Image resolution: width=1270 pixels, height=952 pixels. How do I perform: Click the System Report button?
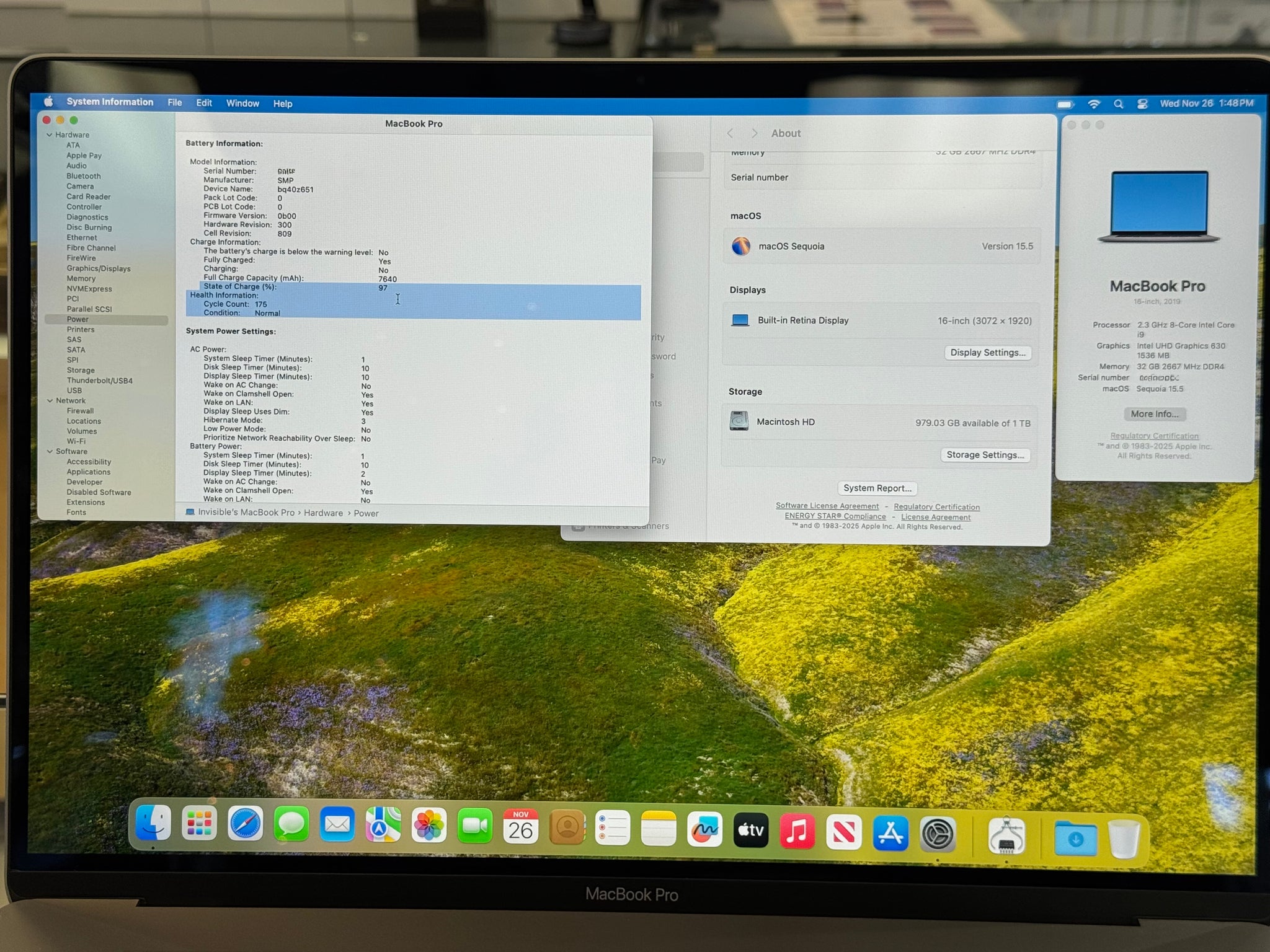coord(877,488)
